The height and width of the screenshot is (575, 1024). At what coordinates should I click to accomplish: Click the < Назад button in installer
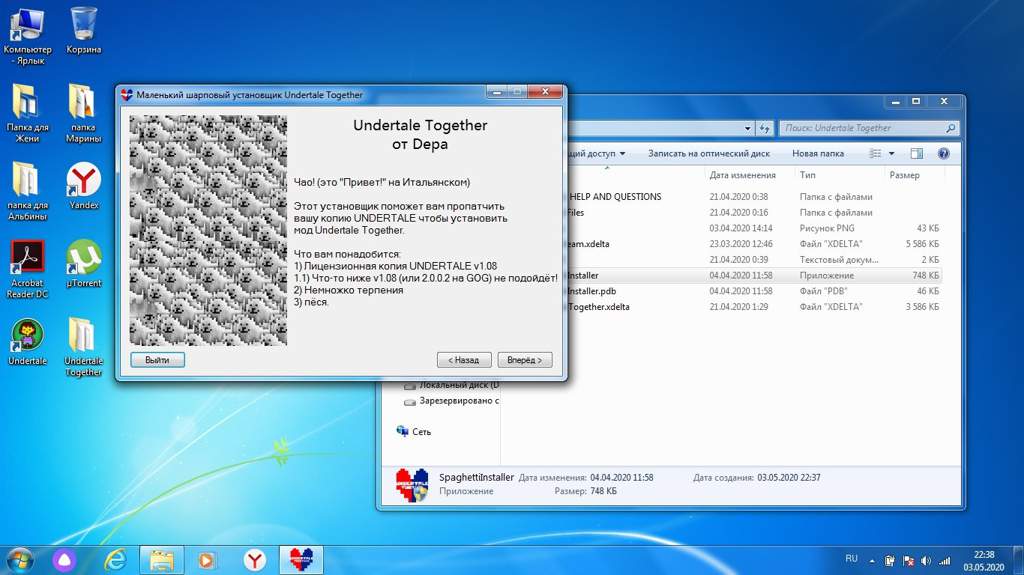pyautogui.click(x=463, y=360)
